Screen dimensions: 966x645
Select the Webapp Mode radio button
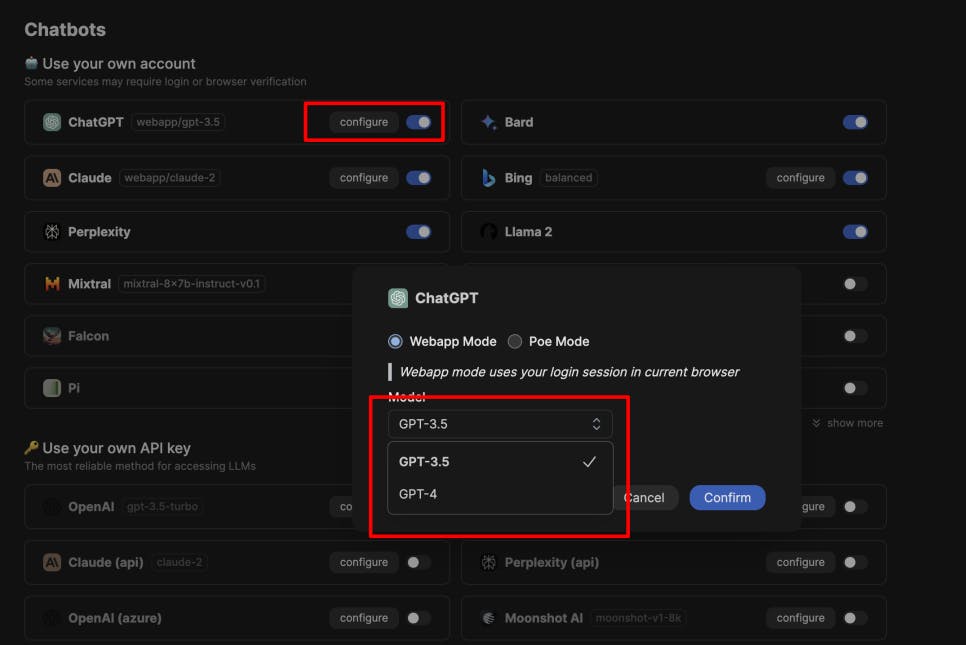[x=396, y=341]
